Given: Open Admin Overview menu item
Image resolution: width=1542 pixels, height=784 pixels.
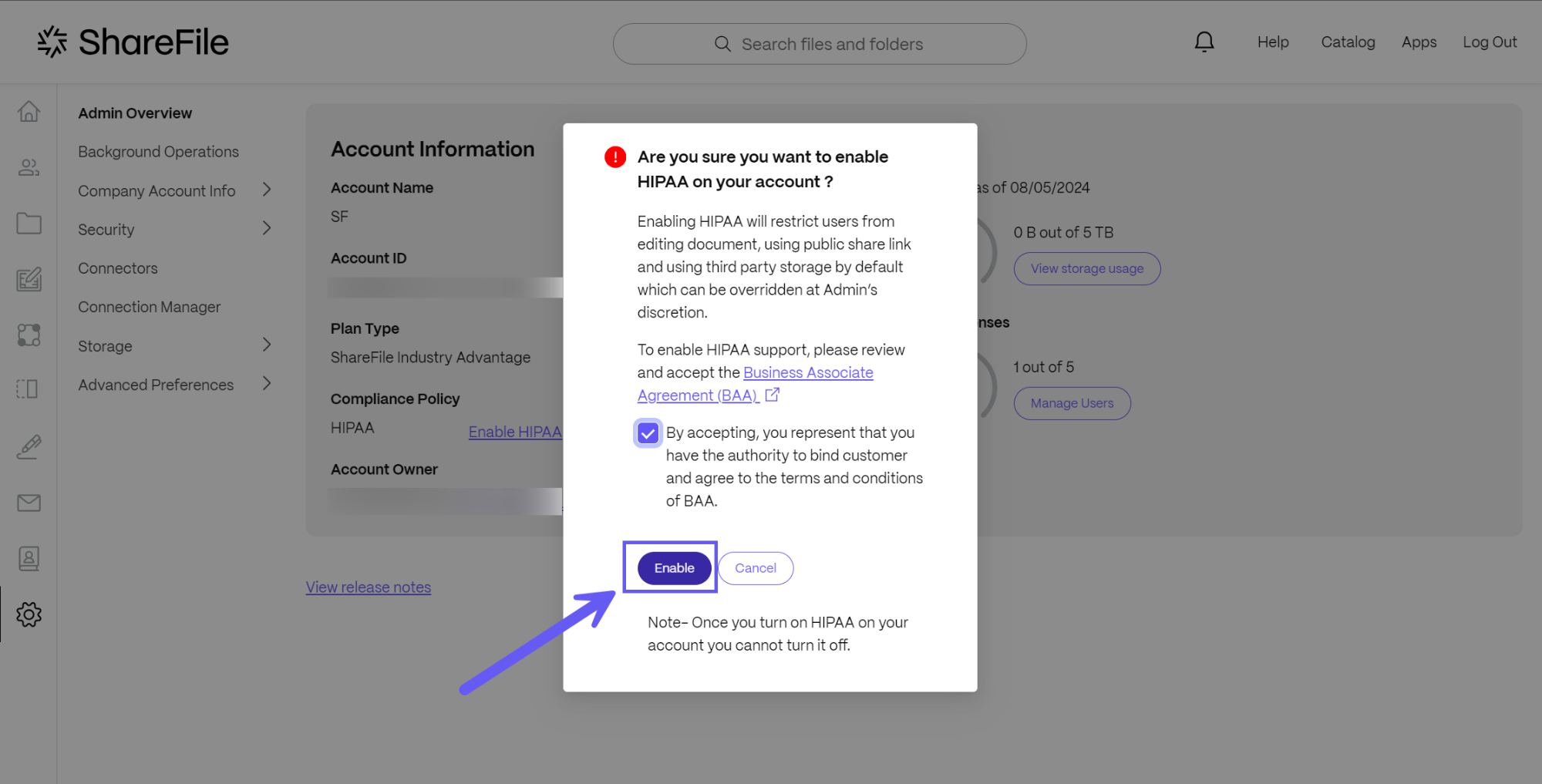Looking at the screenshot, I should pyautogui.click(x=135, y=113).
